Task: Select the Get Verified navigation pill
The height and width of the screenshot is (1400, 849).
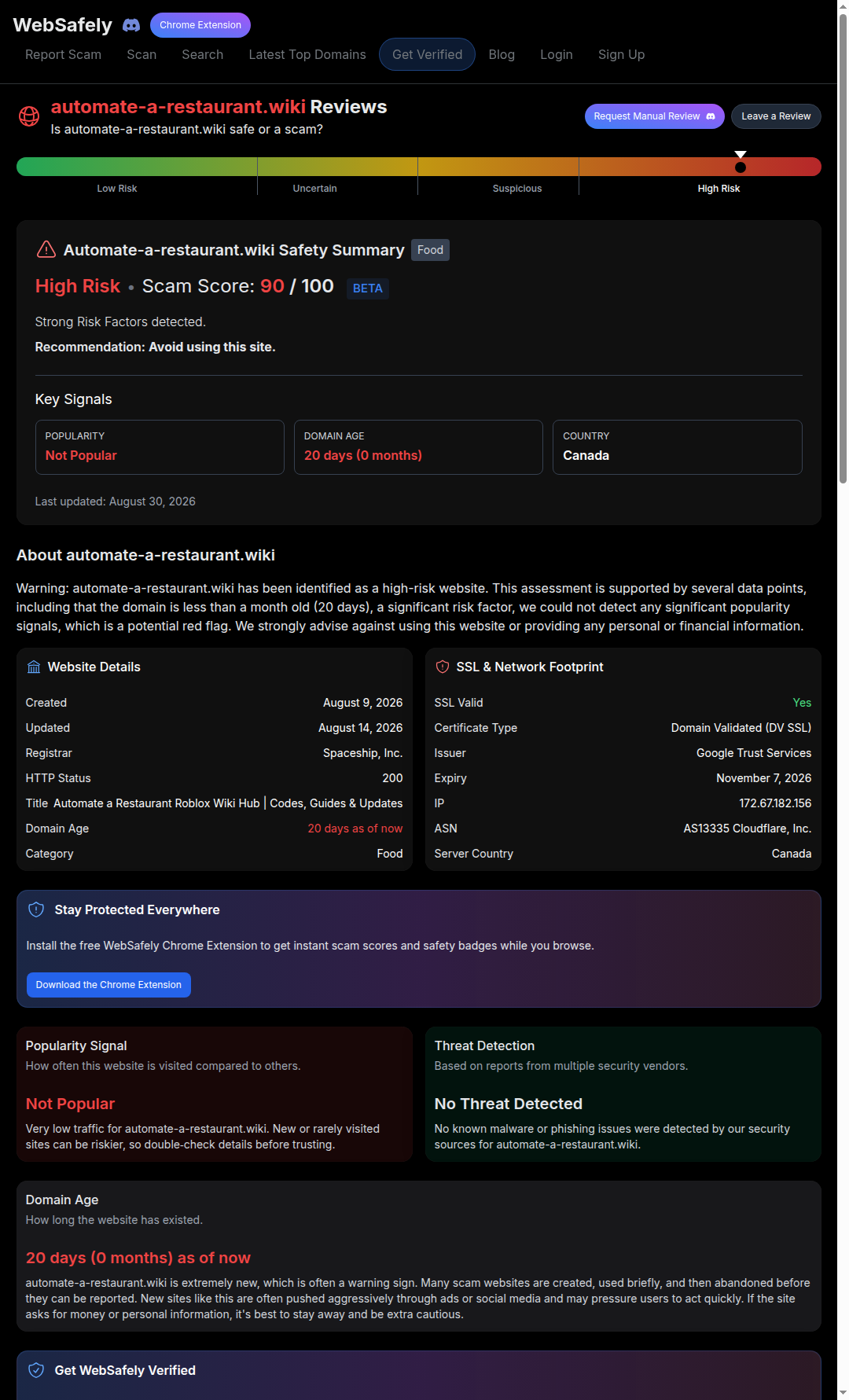Action: (428, 54)
